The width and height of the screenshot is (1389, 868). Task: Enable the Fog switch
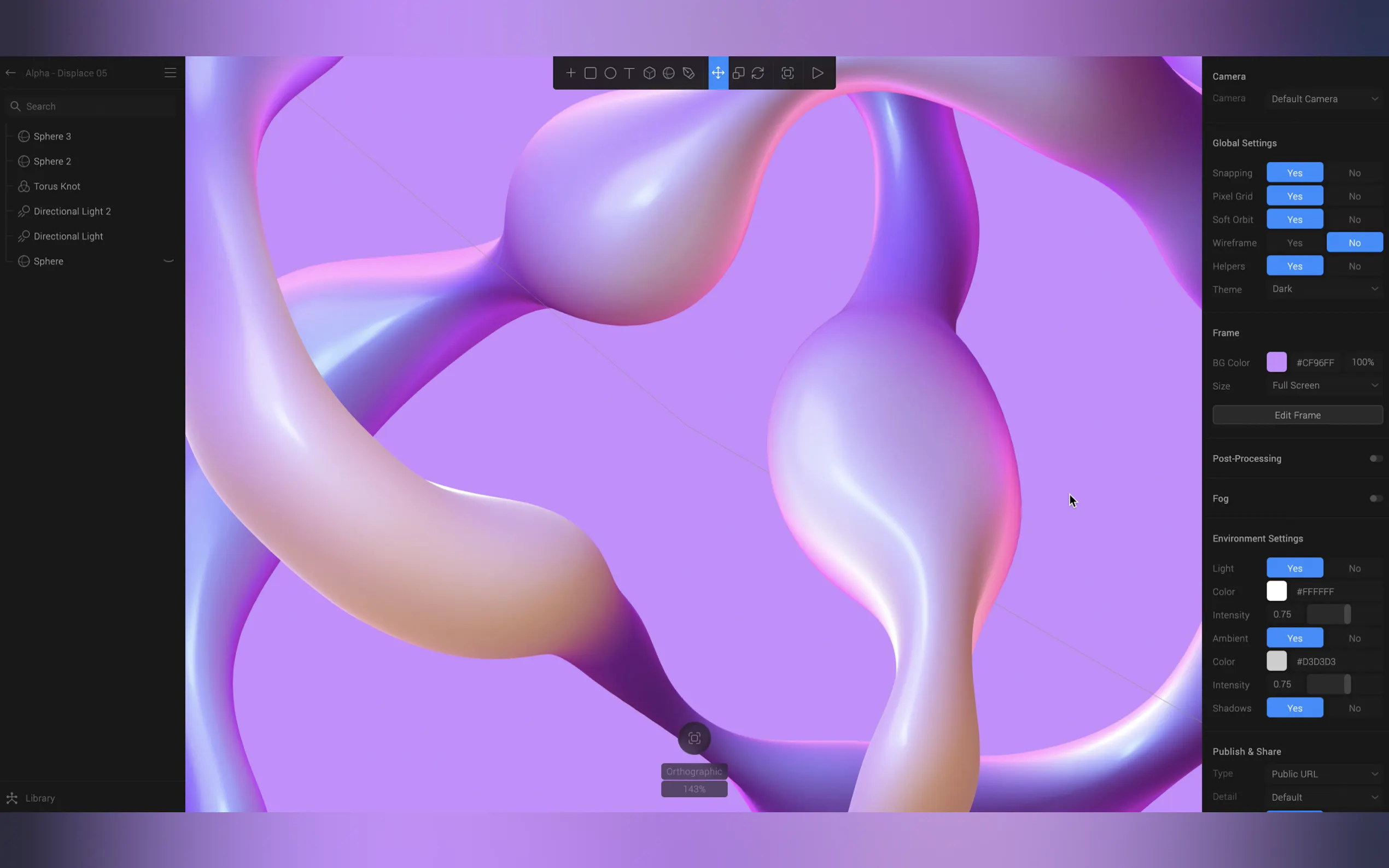(1375, 498)
